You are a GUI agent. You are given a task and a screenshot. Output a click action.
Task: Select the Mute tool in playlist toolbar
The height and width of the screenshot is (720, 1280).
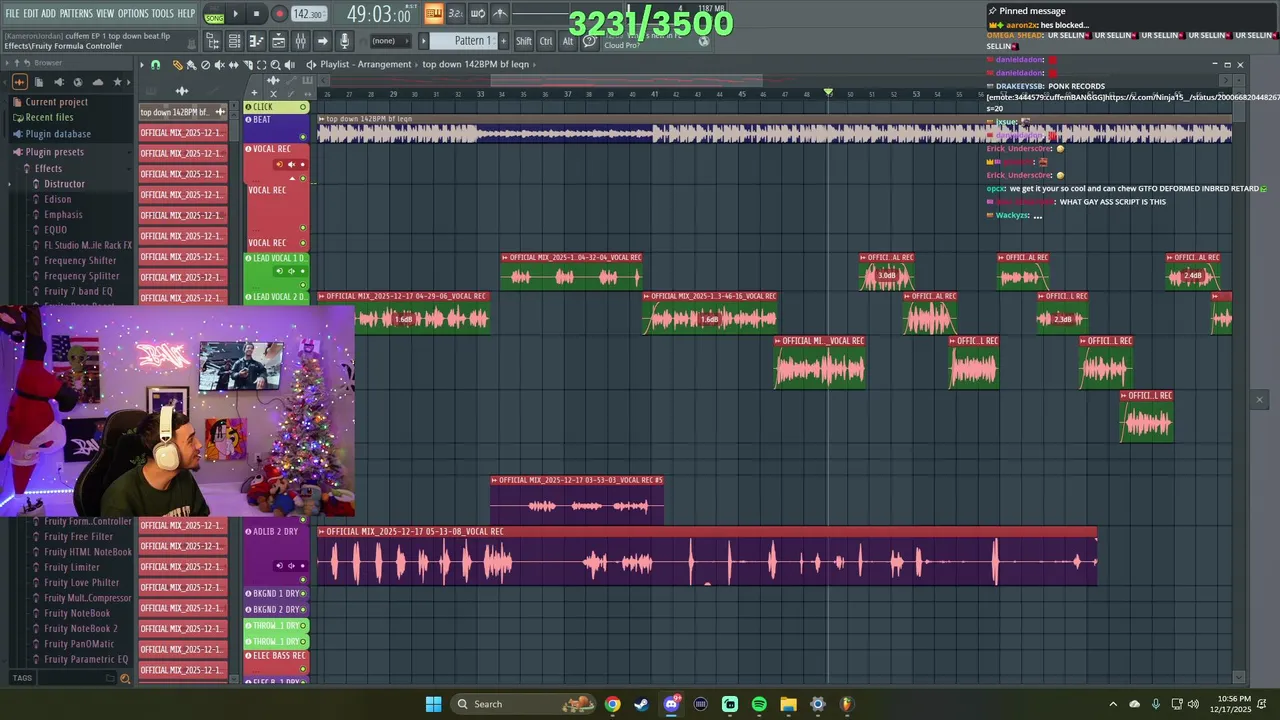(x=219, y=65)
